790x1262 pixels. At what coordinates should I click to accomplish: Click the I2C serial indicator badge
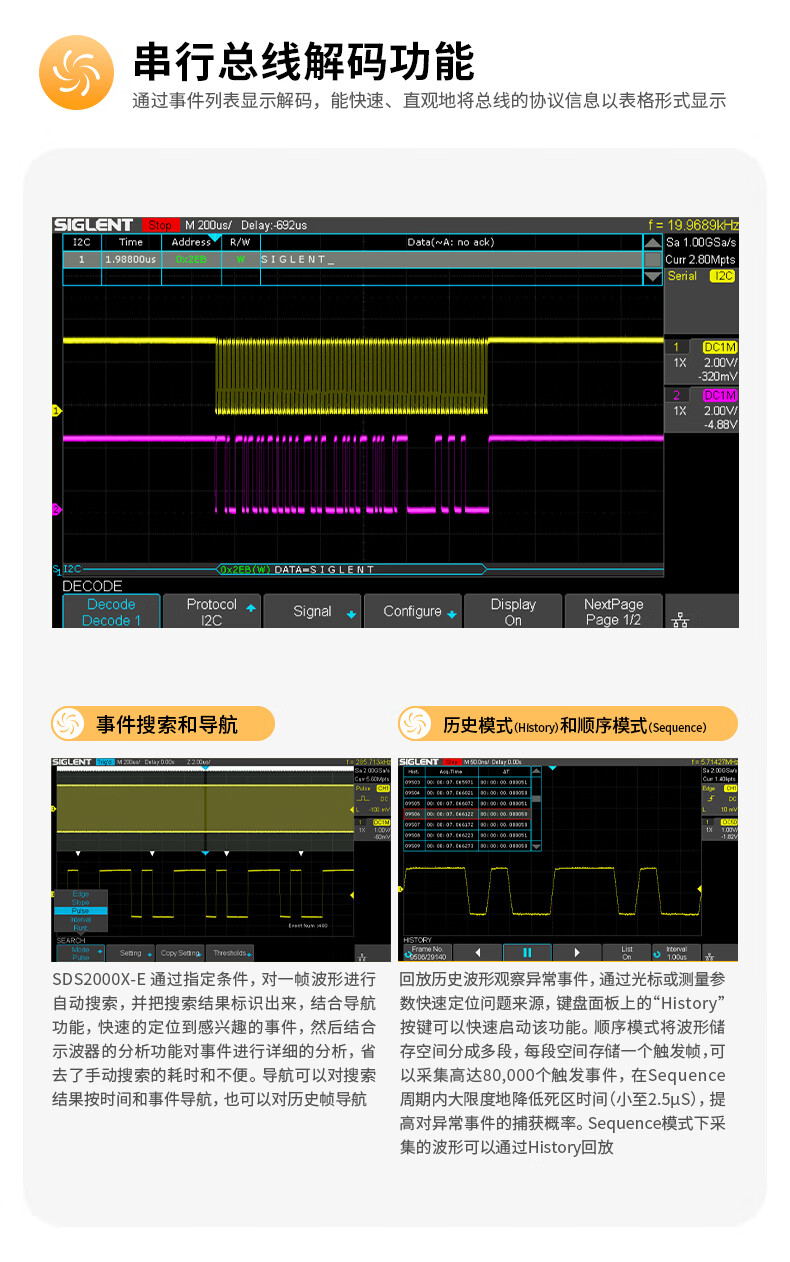pos(722,276)
